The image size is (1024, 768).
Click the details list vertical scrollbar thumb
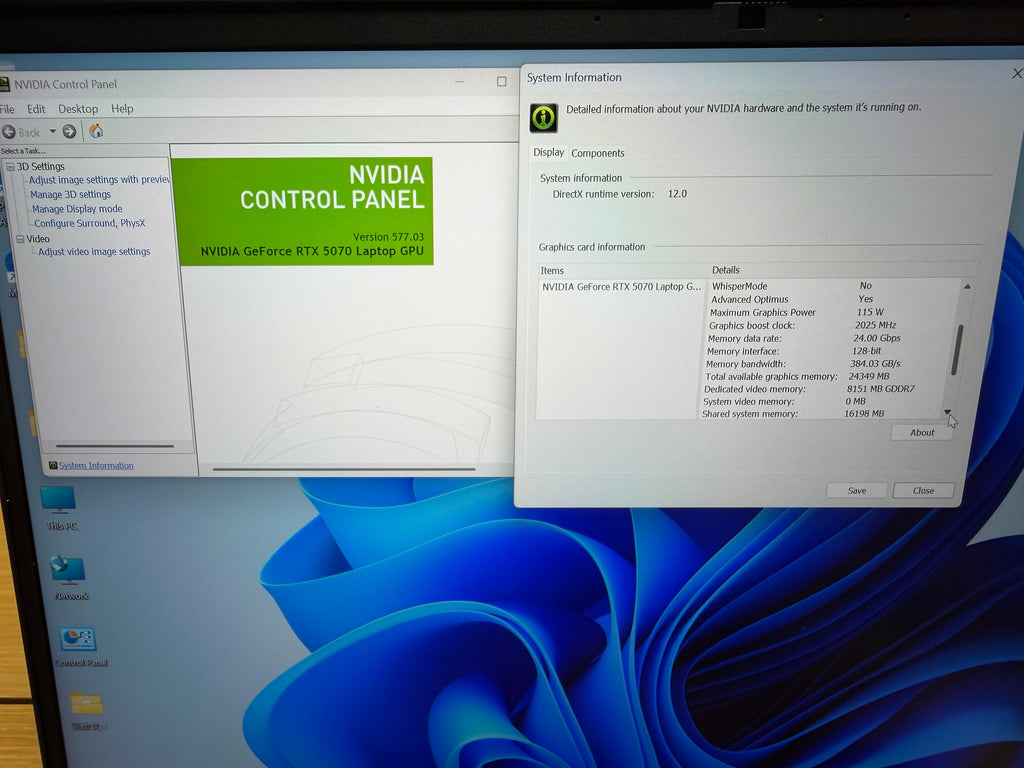coord(957,349)
